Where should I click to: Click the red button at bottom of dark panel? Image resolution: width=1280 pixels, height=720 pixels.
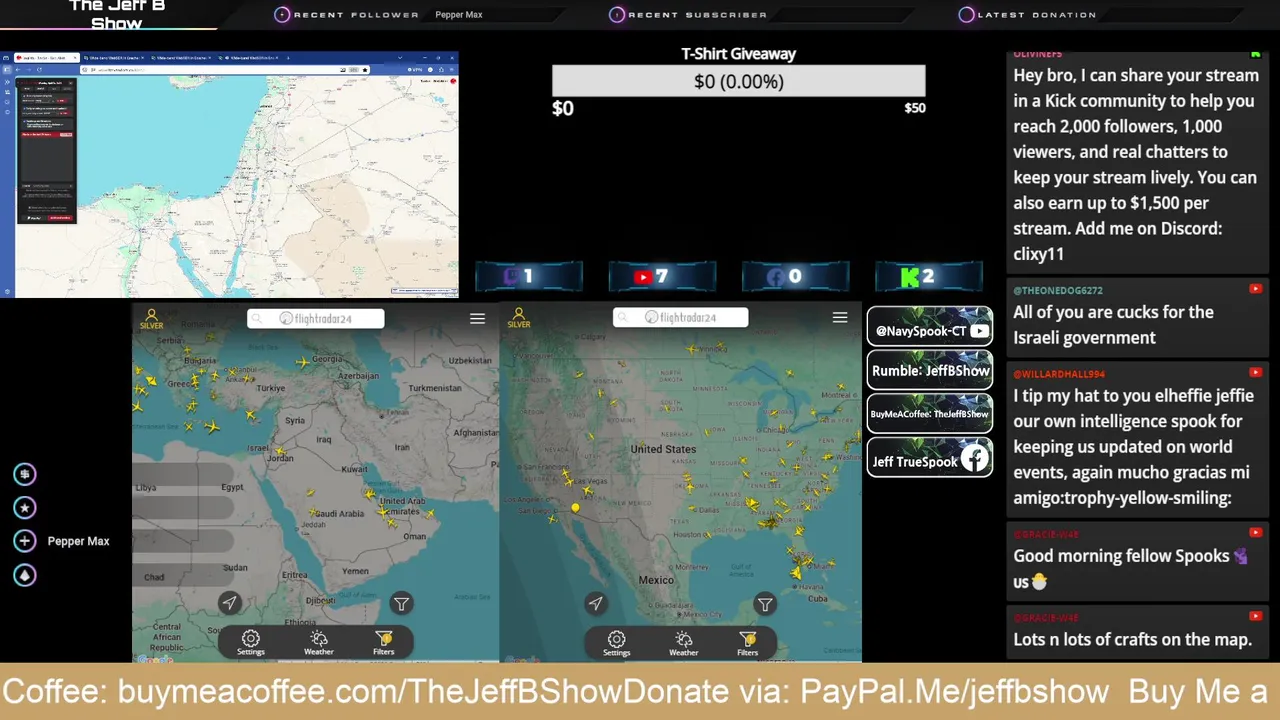pyautogui.click(x=60, y=218)
